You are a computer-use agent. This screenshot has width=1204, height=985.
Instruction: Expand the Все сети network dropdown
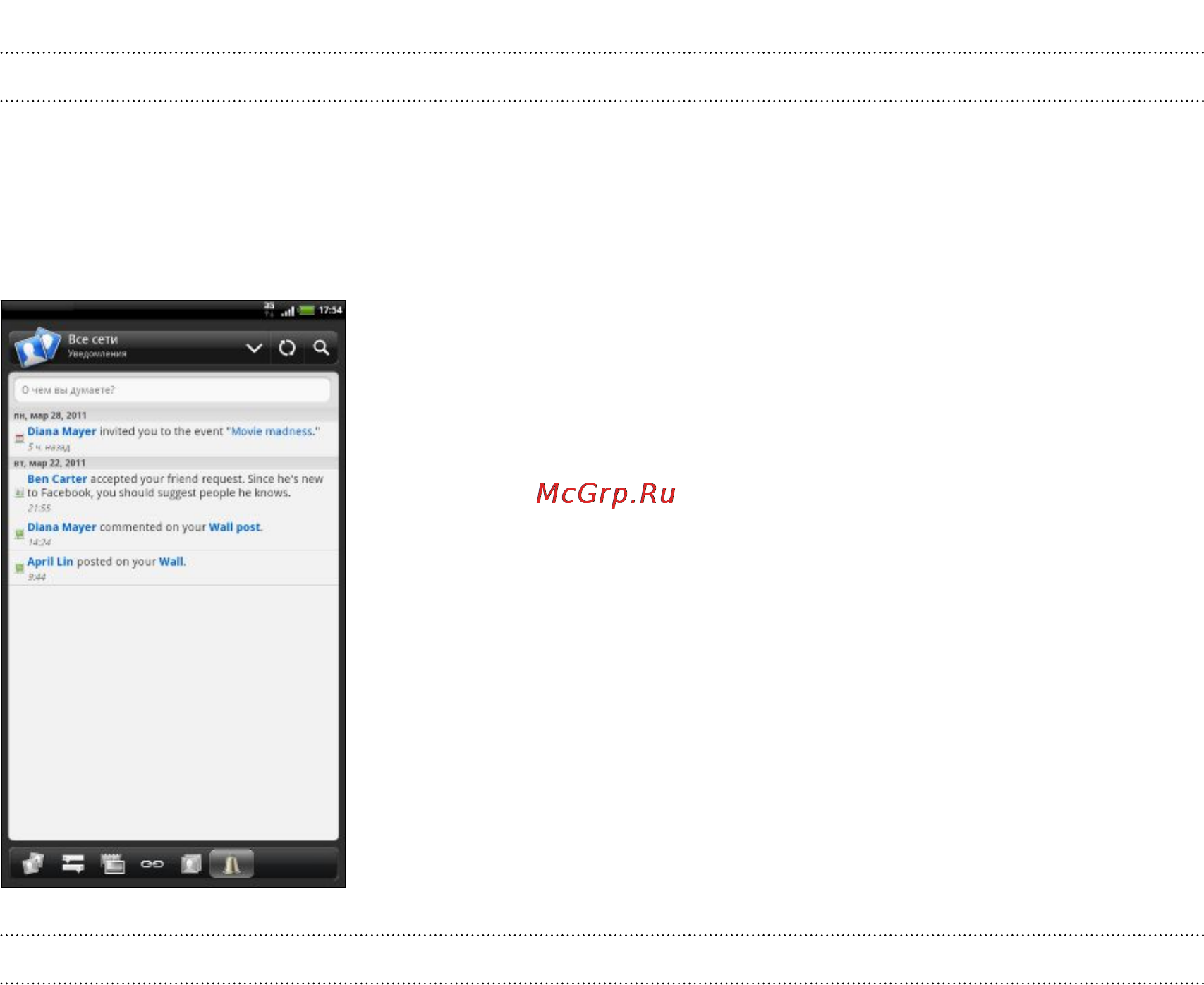(254, 348)
